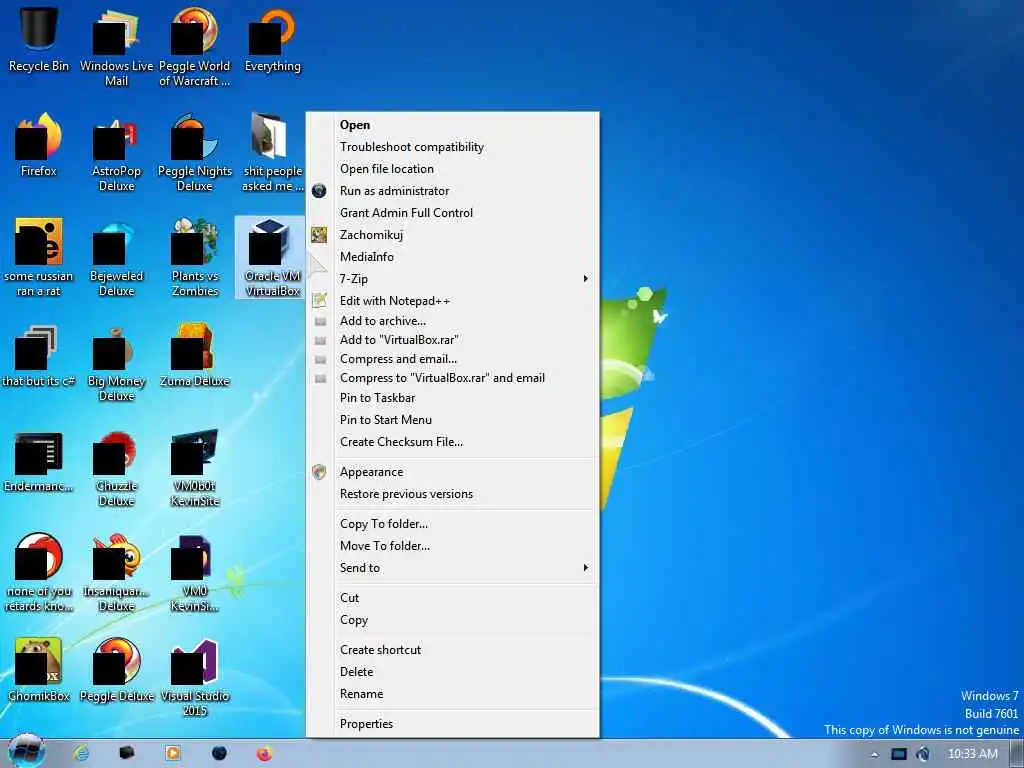Choose Run as administrator

(453, 191)
